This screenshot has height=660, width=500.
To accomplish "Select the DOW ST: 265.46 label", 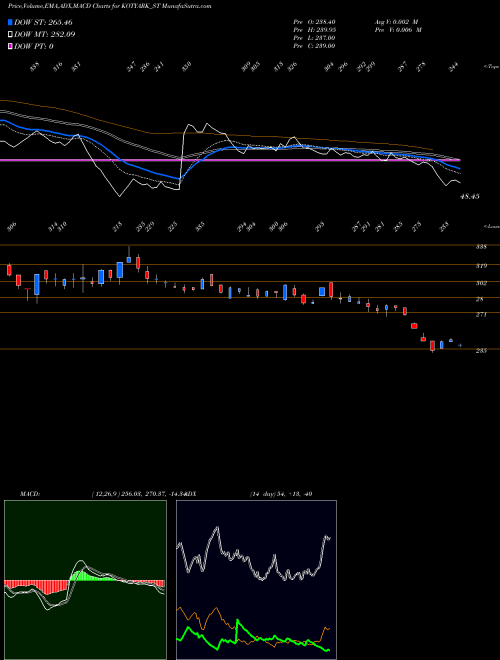I will [43, 22].
